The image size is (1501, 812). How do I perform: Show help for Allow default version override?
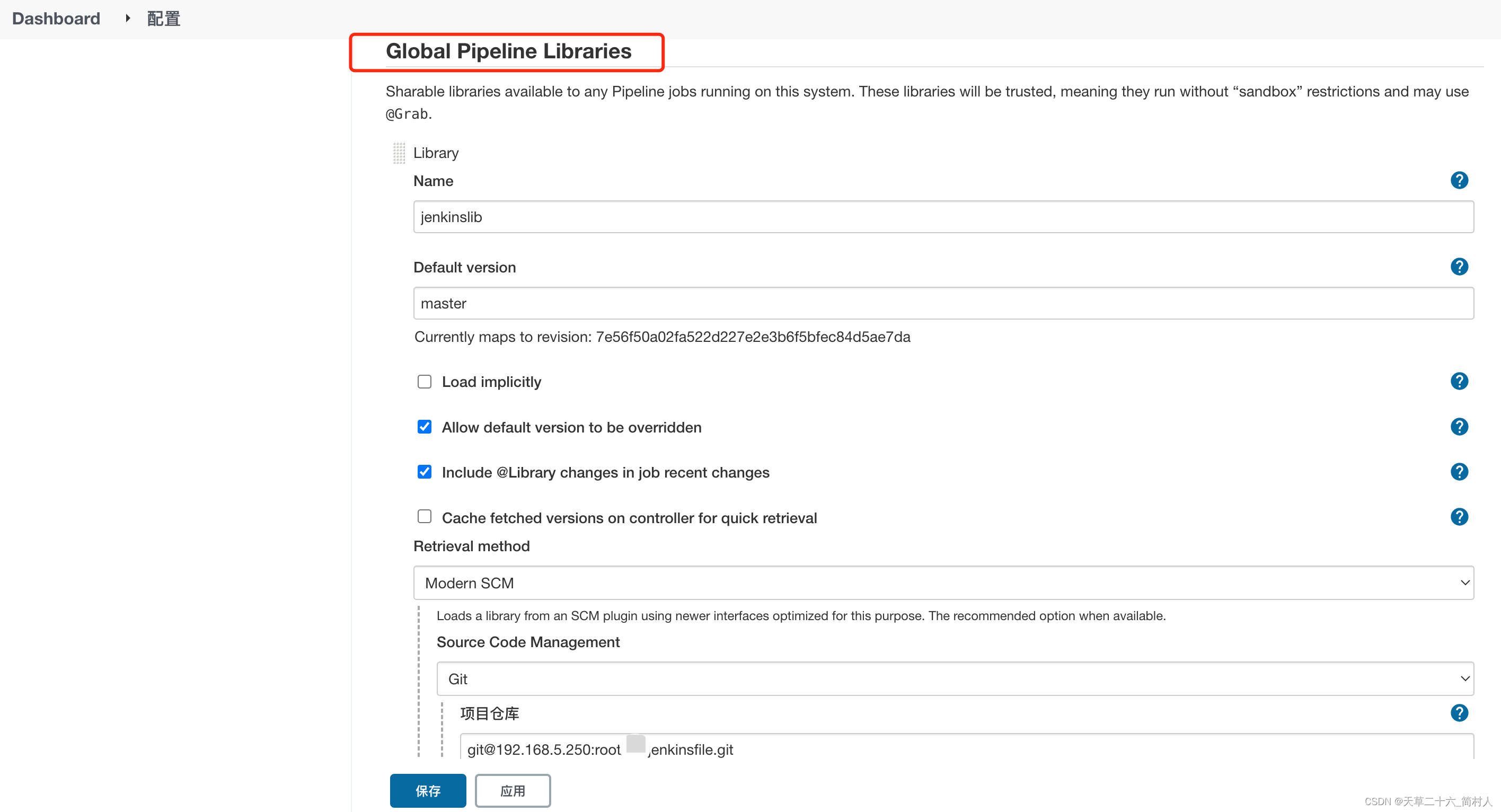1459,427
